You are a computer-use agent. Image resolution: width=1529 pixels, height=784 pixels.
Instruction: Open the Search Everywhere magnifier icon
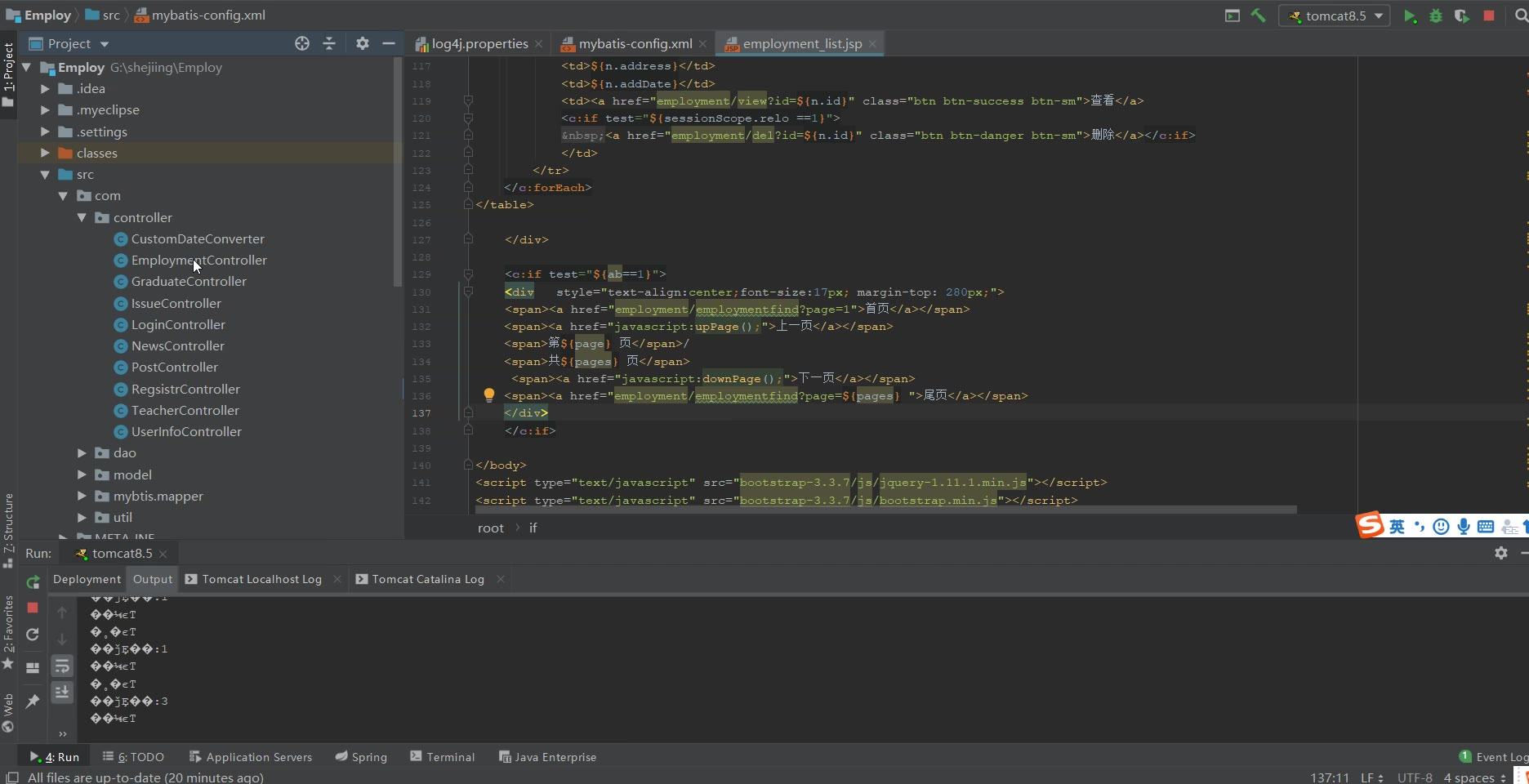tap(1521, 16)
